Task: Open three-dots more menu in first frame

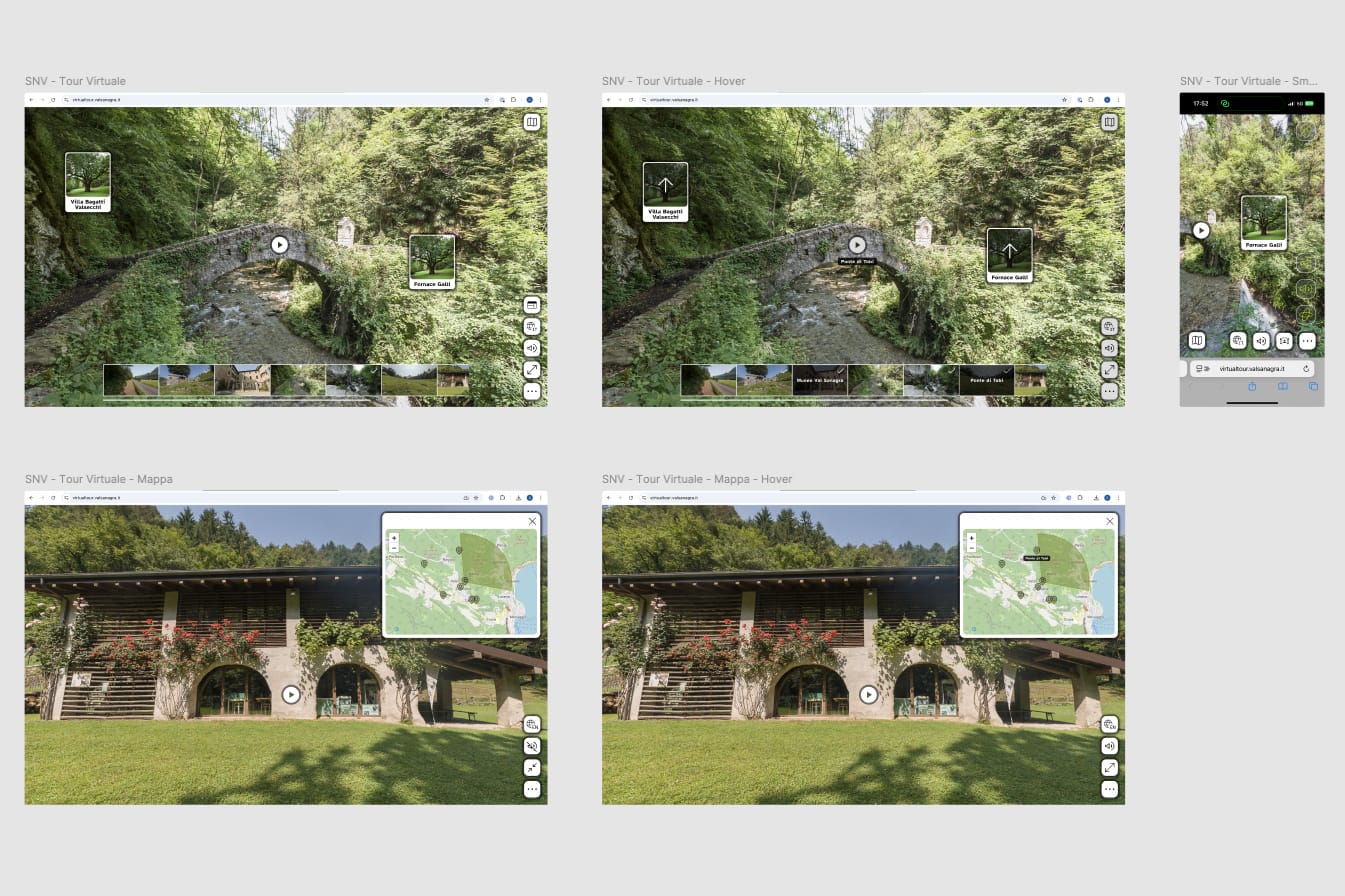Action: click(x=532, y=391)
